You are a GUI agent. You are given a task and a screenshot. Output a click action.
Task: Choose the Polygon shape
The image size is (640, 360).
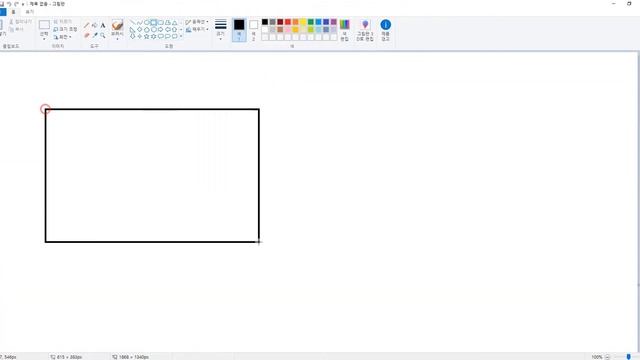point(168,22)
